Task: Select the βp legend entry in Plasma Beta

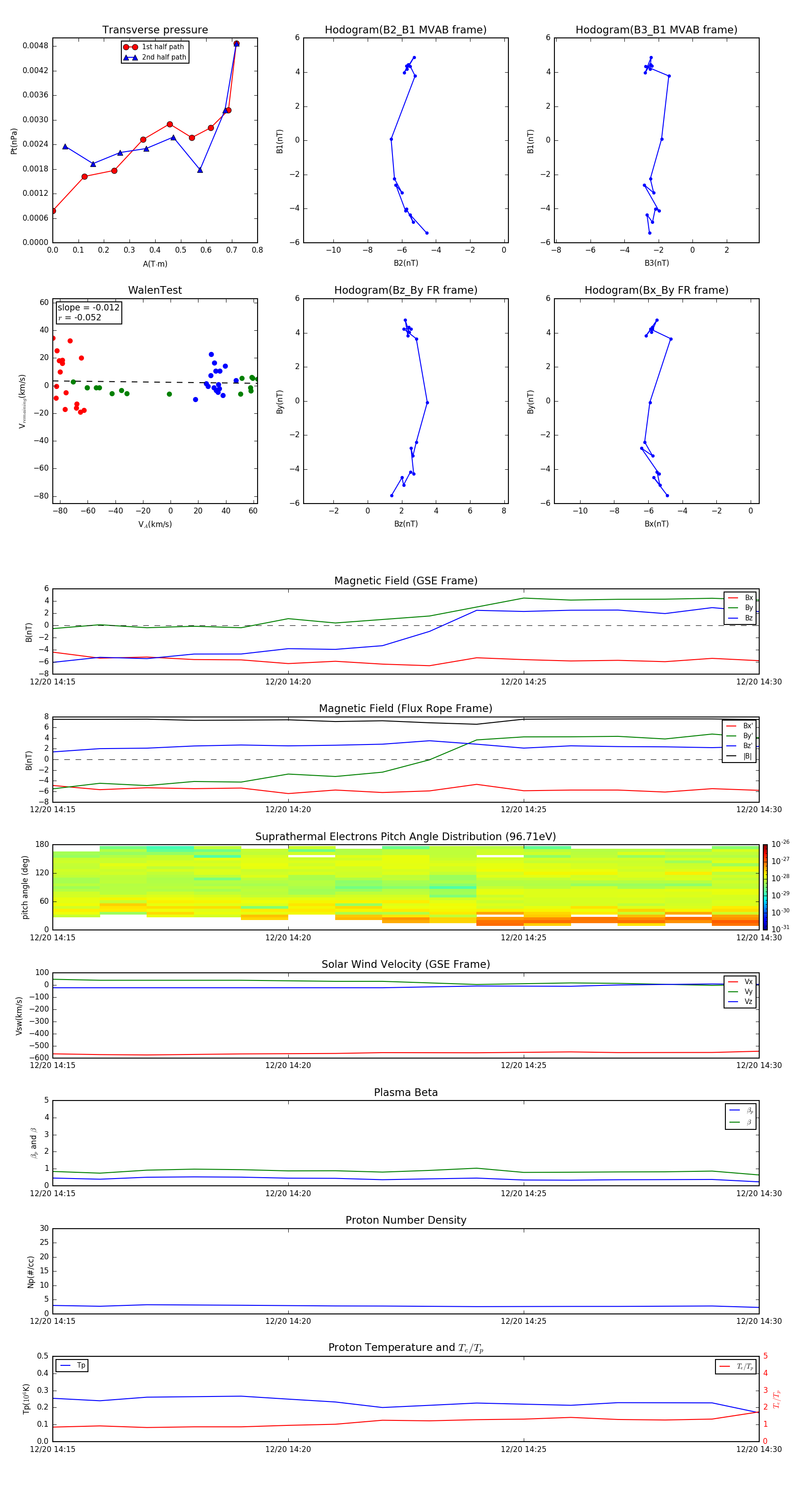Action: point(741,1110)
